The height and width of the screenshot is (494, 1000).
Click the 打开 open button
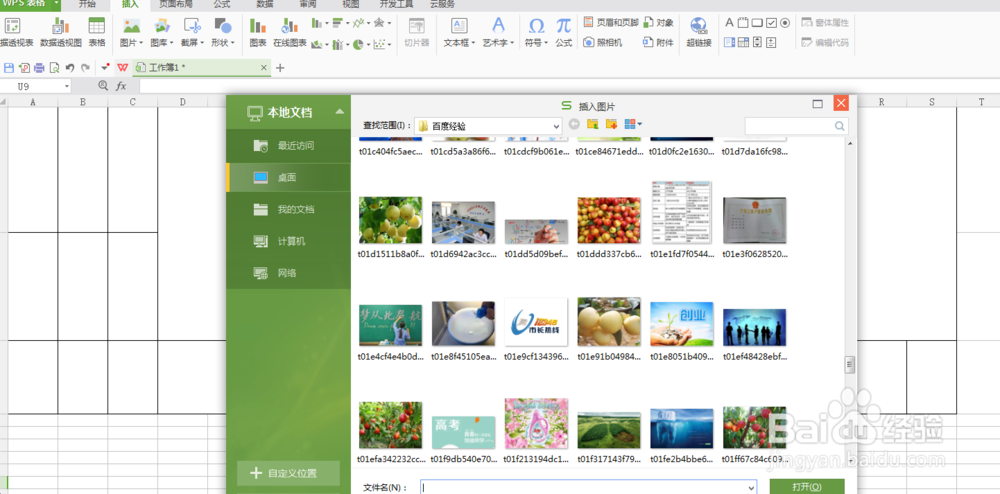pyautogui.click(x=807, y=487)
